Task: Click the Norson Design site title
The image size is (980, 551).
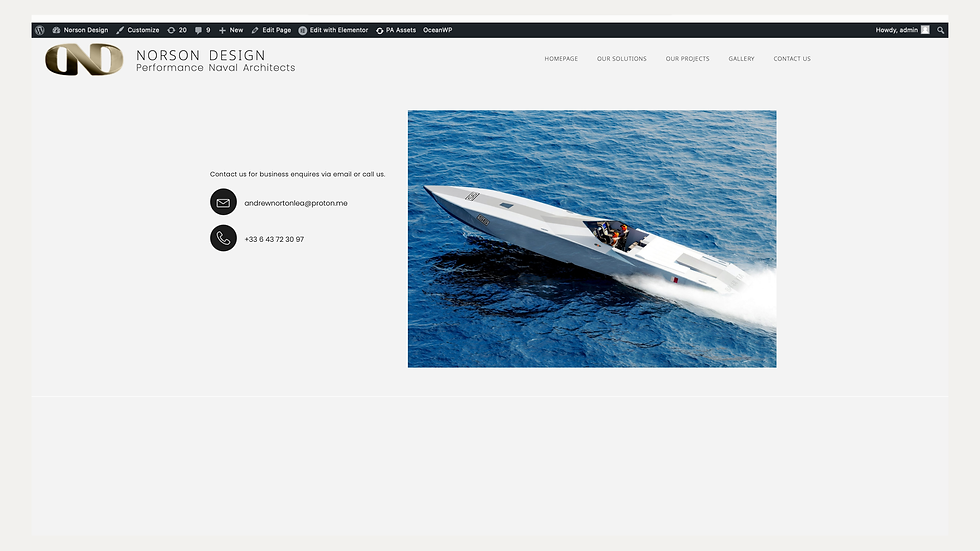Action: point(201,55)
